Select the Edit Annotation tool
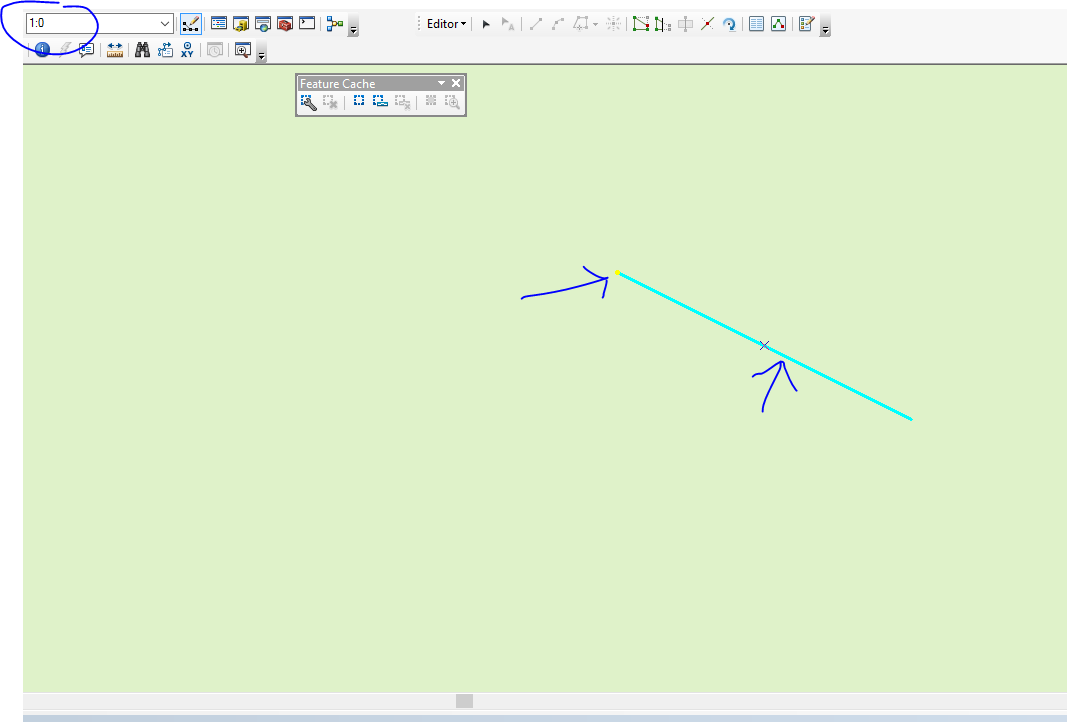This screenshot has height=722, width=1067. tap(508, 24)
